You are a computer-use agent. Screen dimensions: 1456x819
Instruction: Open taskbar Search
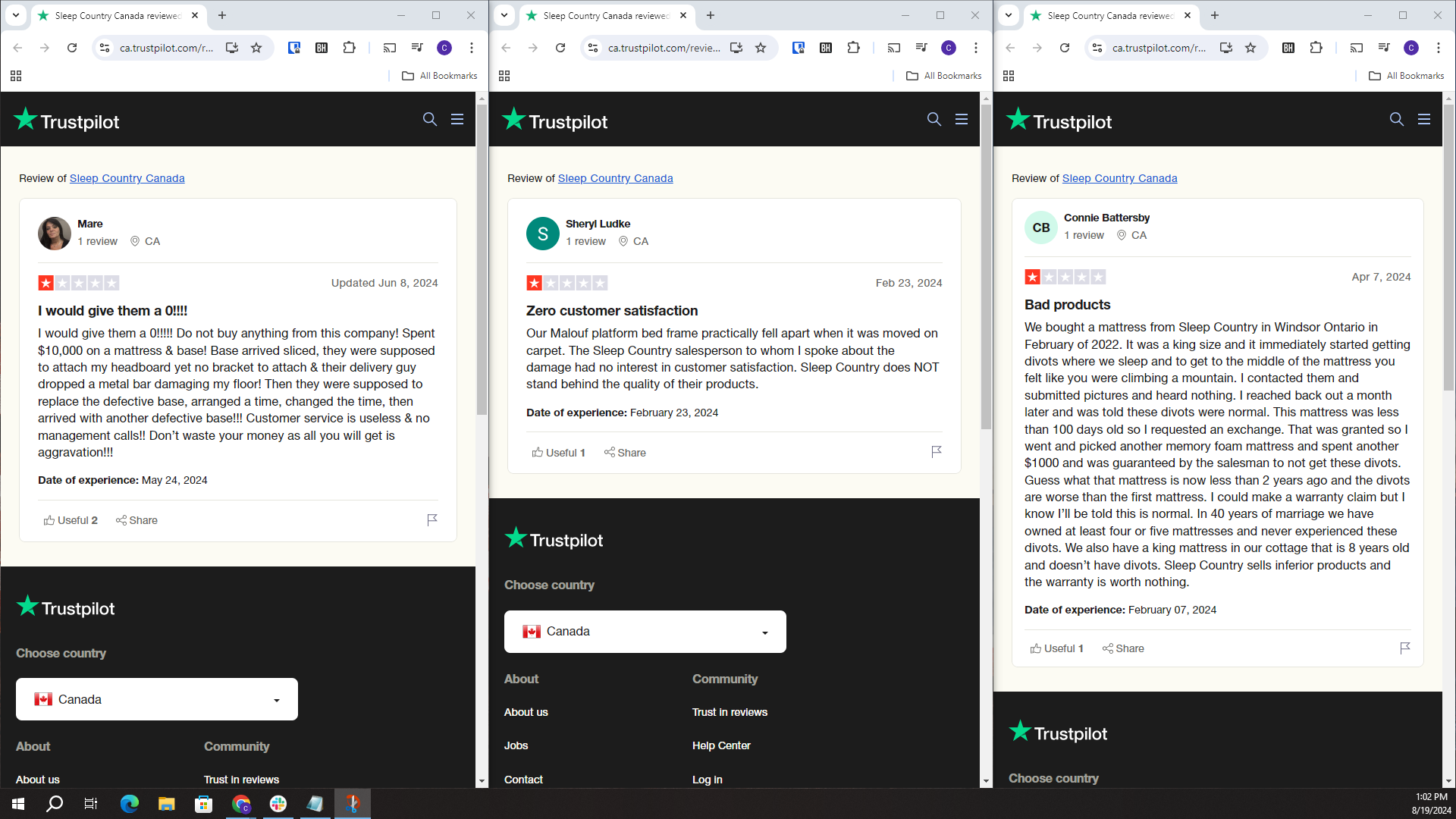pyautogui.click(x=55, y=804)
